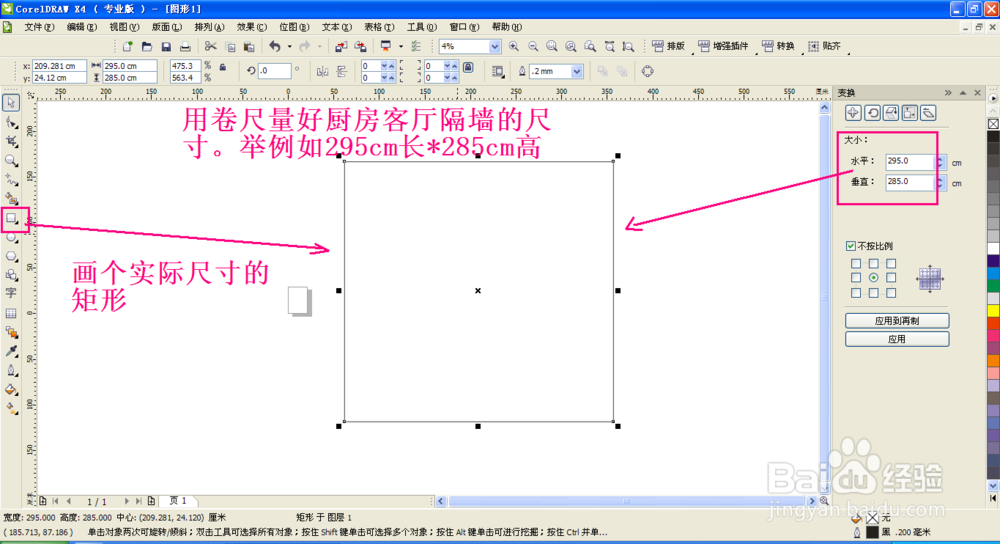Select the center anchor radio button
The image size is (1000, 544).
click(x=873, y=277)
